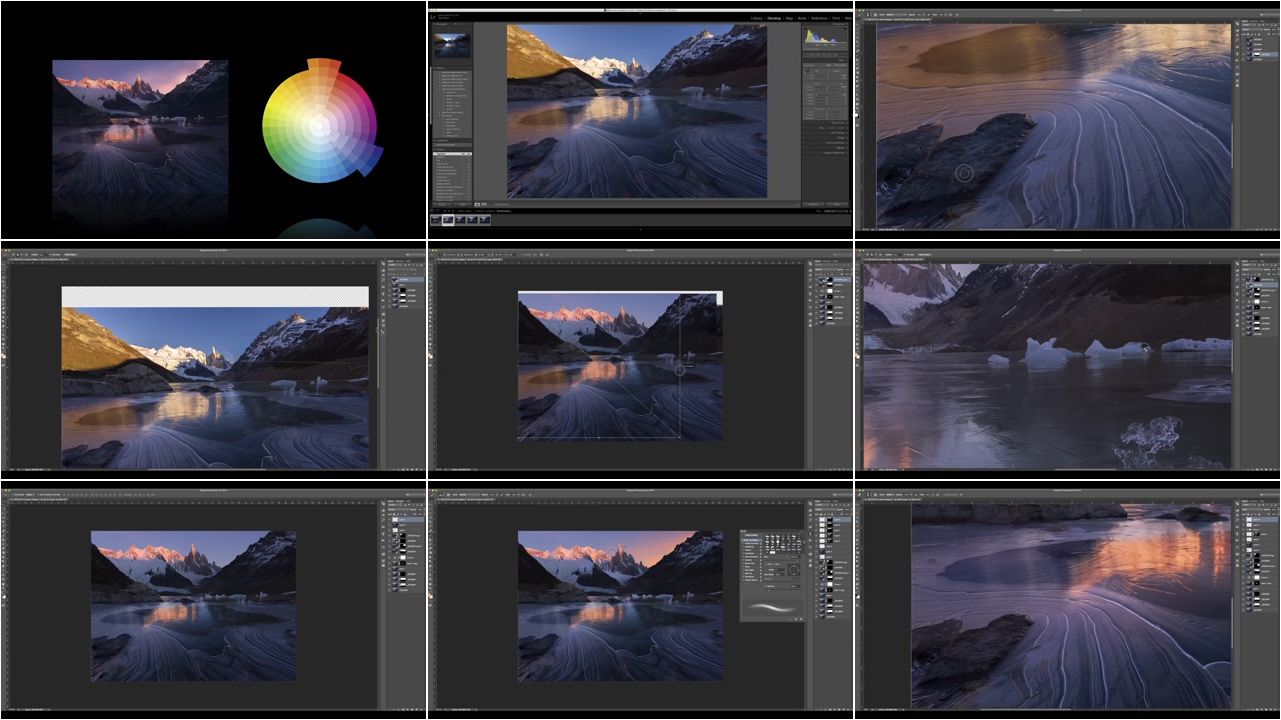Open the Slideshow module in Lightroom
This screenshot has height=720, width=1281.
(819, 18)
